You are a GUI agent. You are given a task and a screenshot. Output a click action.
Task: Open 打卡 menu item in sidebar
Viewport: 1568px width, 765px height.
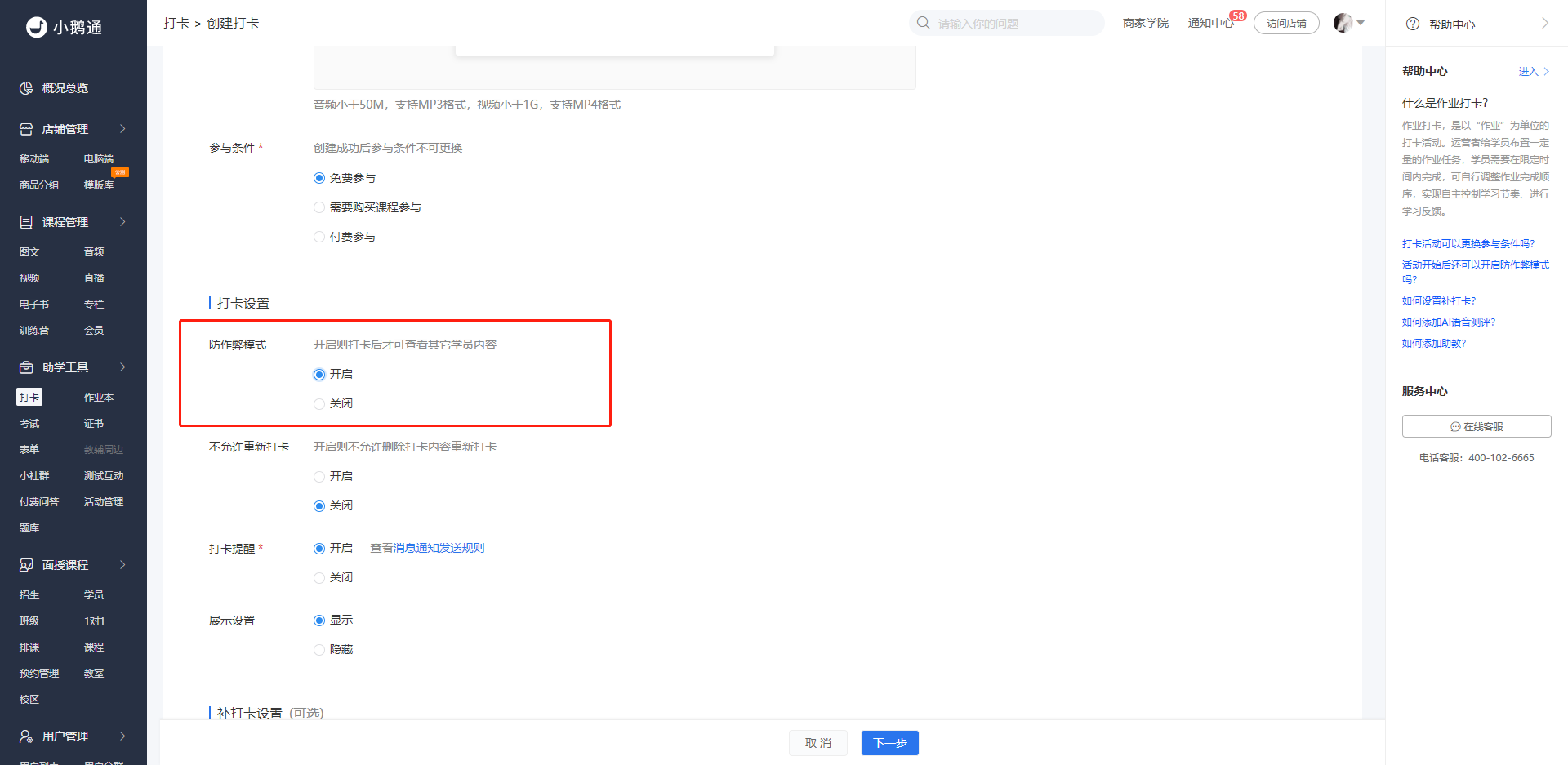tap(29, 398)
